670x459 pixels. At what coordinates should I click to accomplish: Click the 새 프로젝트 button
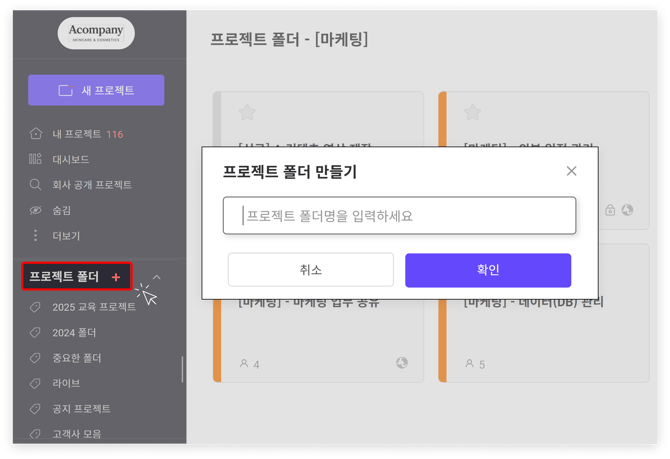(96, 90)
